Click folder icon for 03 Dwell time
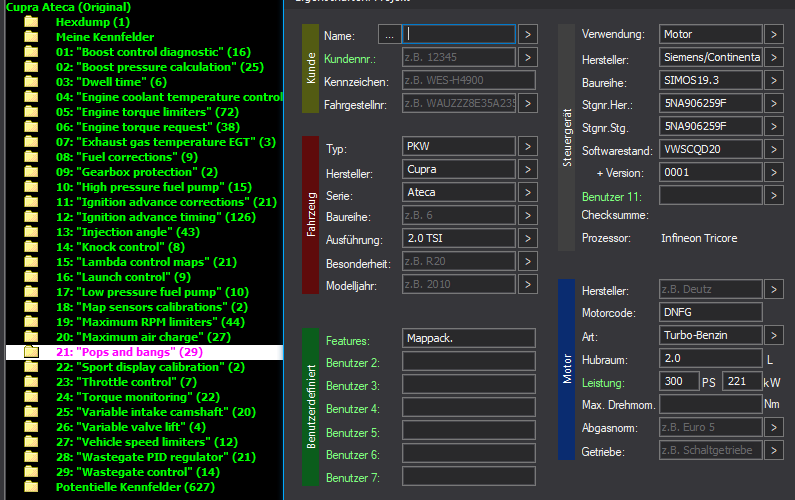Screen dimensions: 795x500 tap(31, 82)
